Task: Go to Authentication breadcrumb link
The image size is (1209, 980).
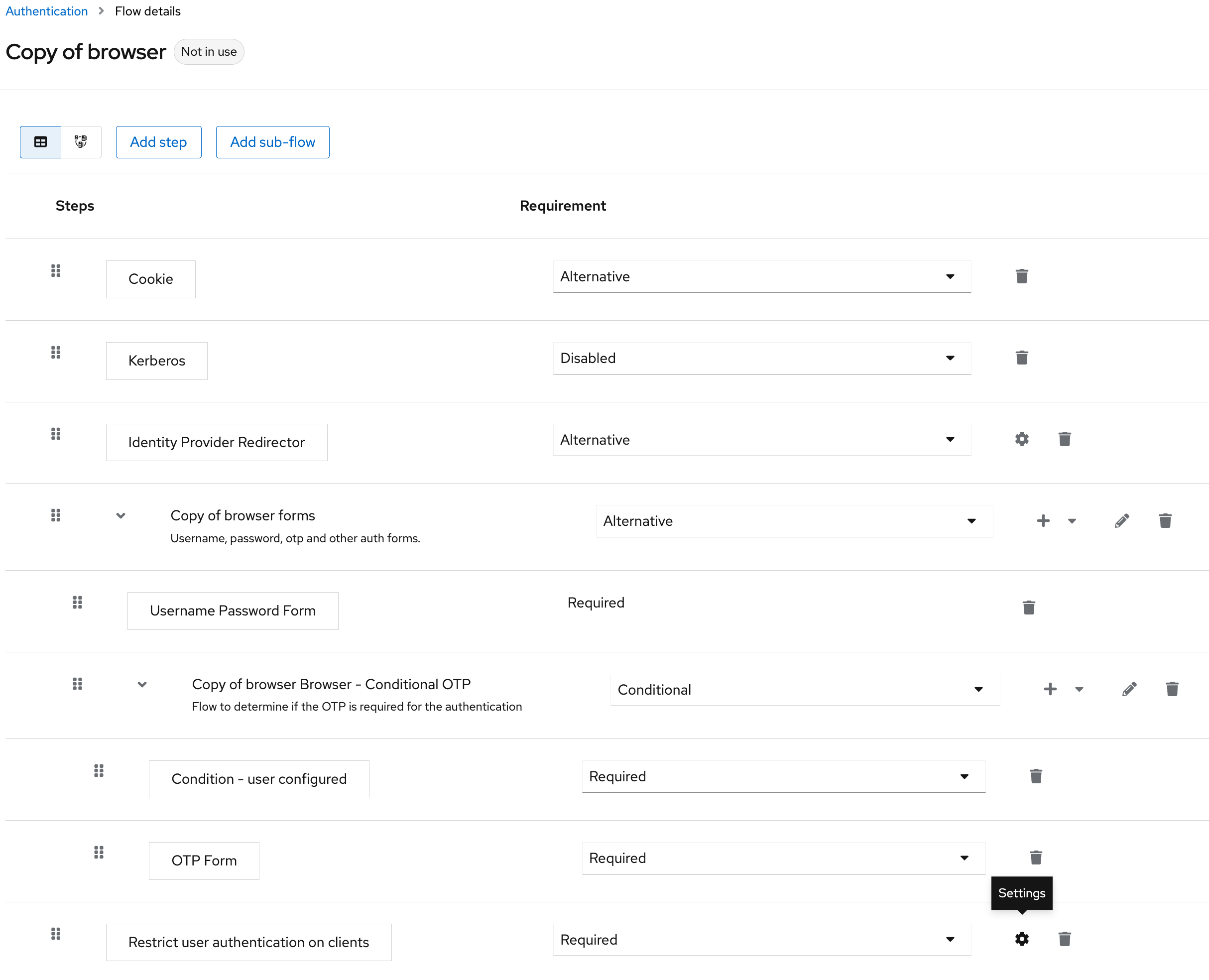Action: (46, 11)
